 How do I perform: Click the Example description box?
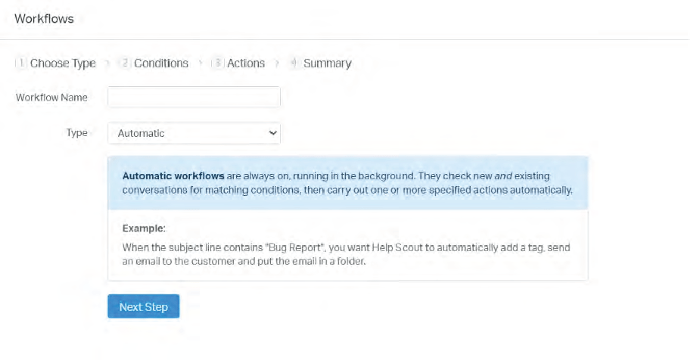348,245
